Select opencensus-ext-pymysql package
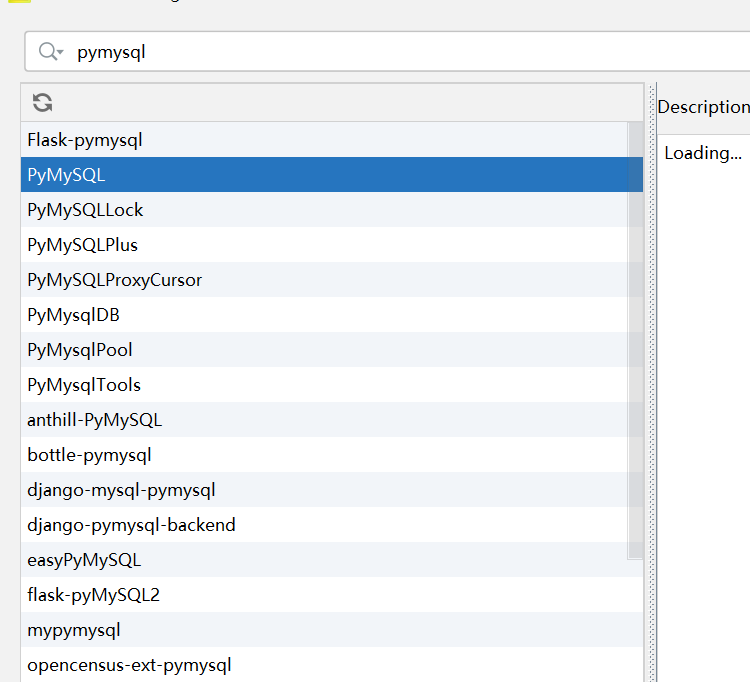The image size is (750, 682). [x=332, y=664]
